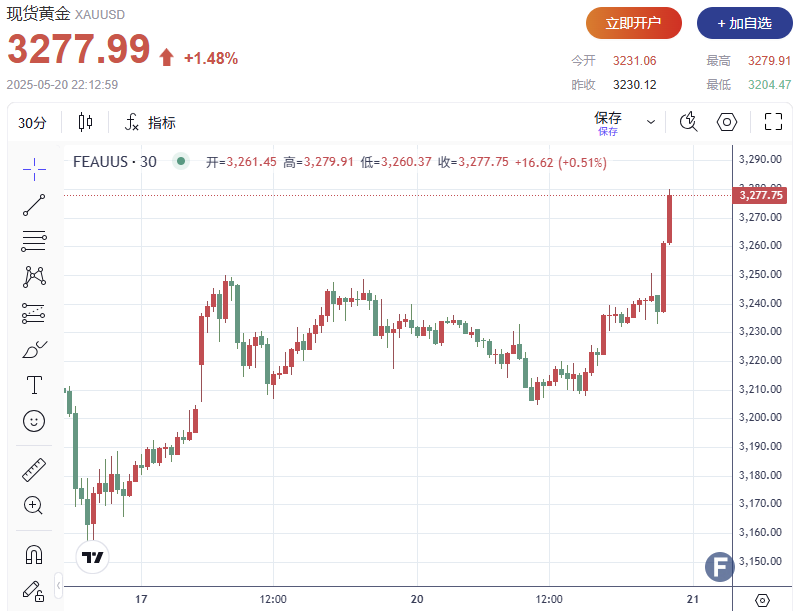
Task: Open the Fibonacci retracement tool
Action: click(34, 240)
